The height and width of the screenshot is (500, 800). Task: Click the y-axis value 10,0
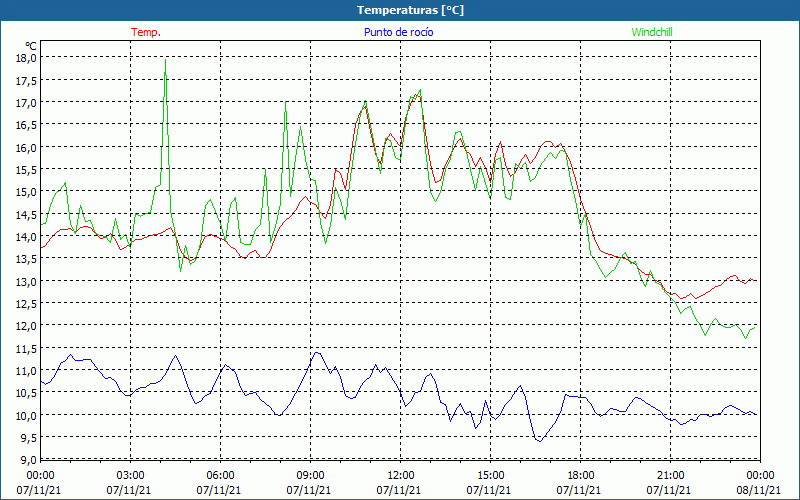click(x=26, y=415)
